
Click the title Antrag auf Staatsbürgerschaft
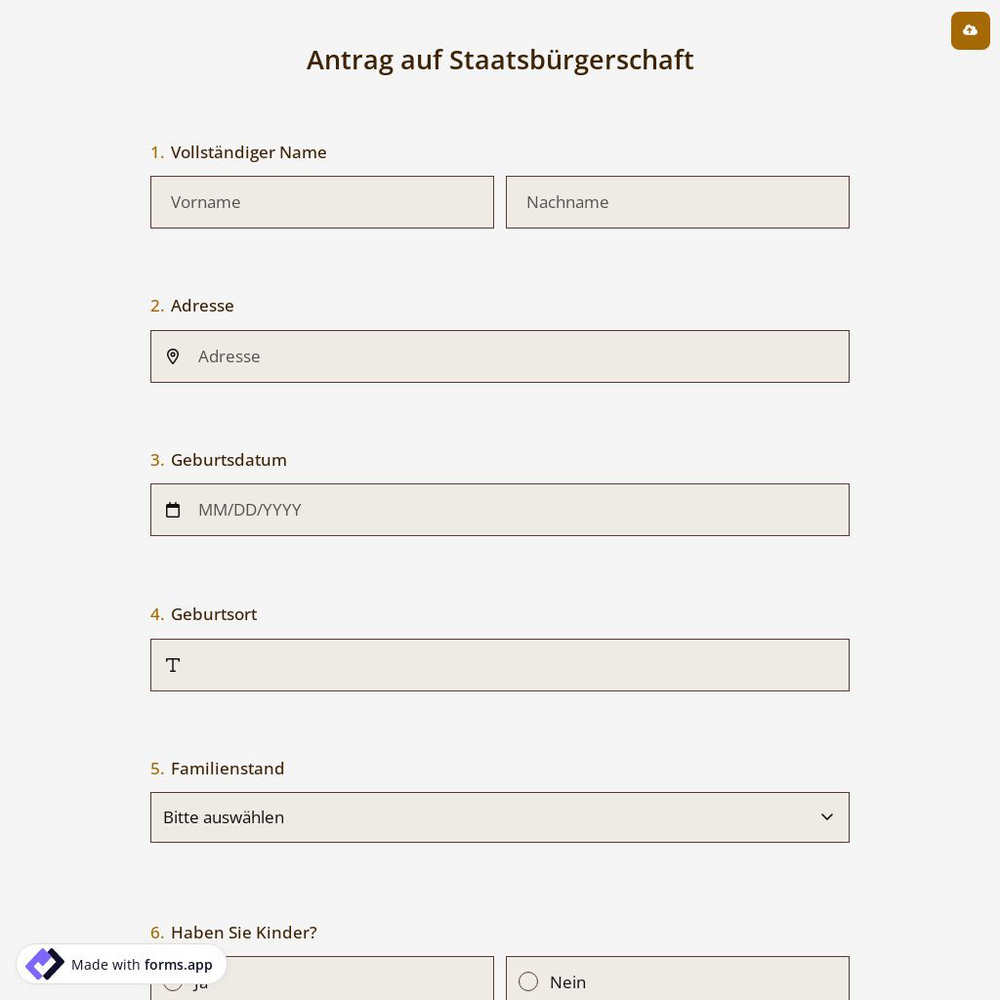[500, 60]
